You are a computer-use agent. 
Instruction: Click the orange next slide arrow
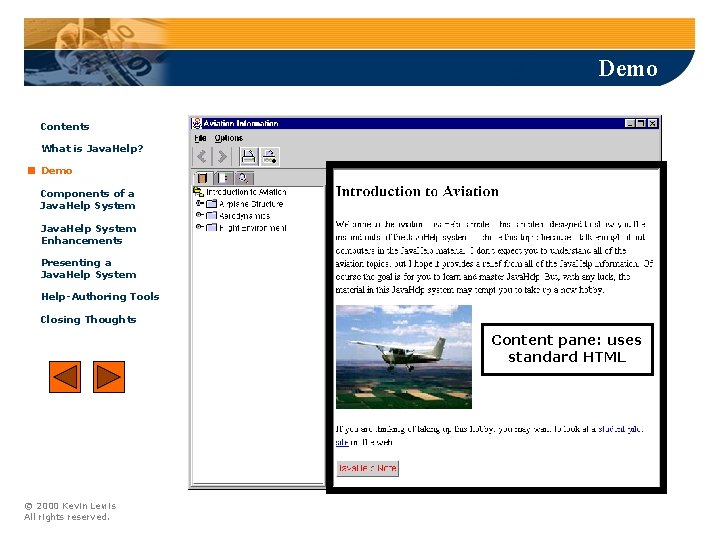109,377
